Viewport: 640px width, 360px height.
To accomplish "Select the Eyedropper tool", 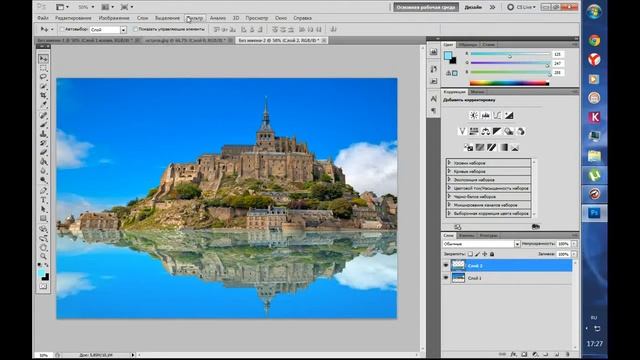I will point(43,105).
